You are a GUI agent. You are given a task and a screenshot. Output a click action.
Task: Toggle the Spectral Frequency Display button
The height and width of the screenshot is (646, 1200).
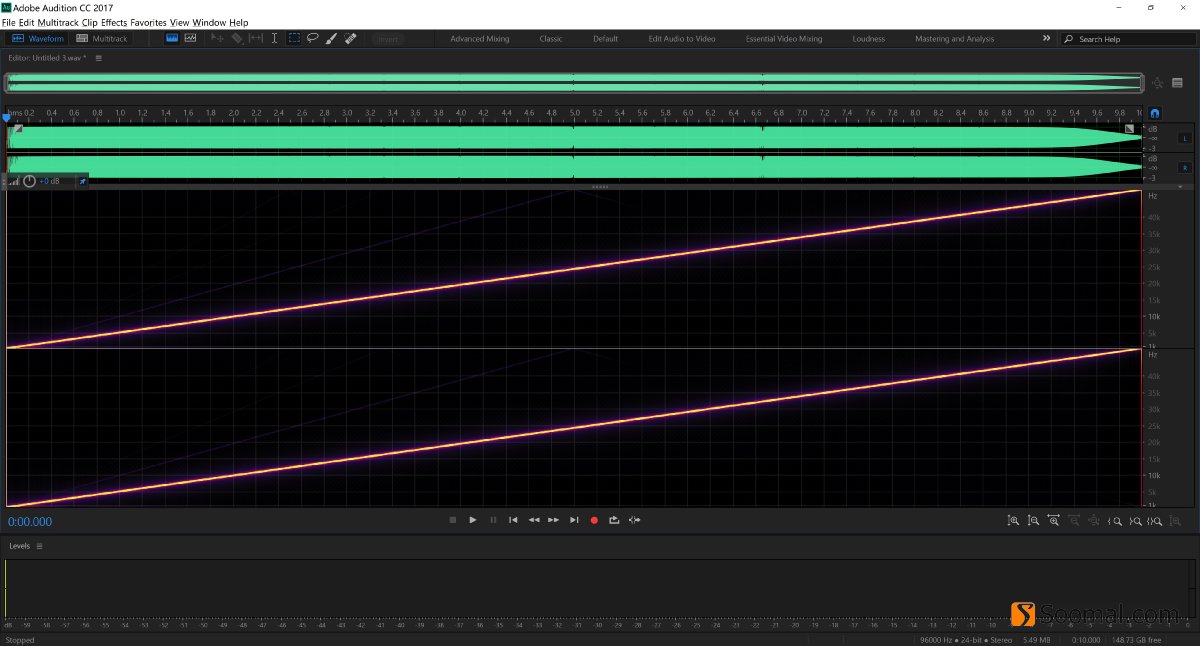click(x=171, y=39)
